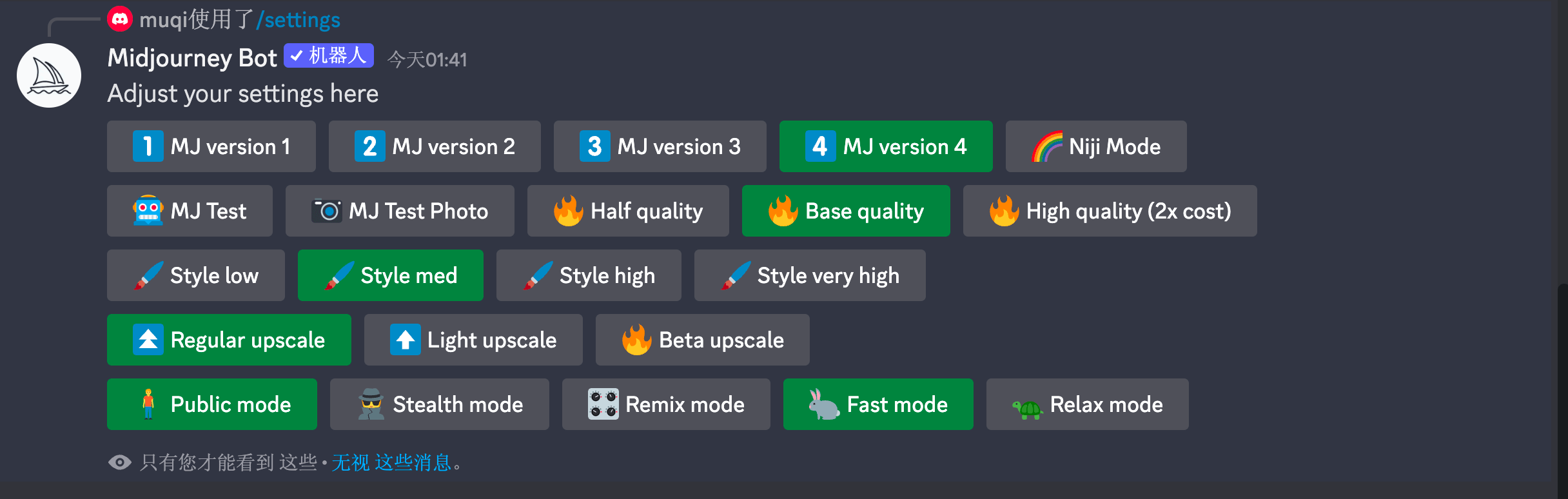Click the Midjourney Bot username
Image resolution: width=1568 pixels, height=499 pixels.
tap(192, 58)
